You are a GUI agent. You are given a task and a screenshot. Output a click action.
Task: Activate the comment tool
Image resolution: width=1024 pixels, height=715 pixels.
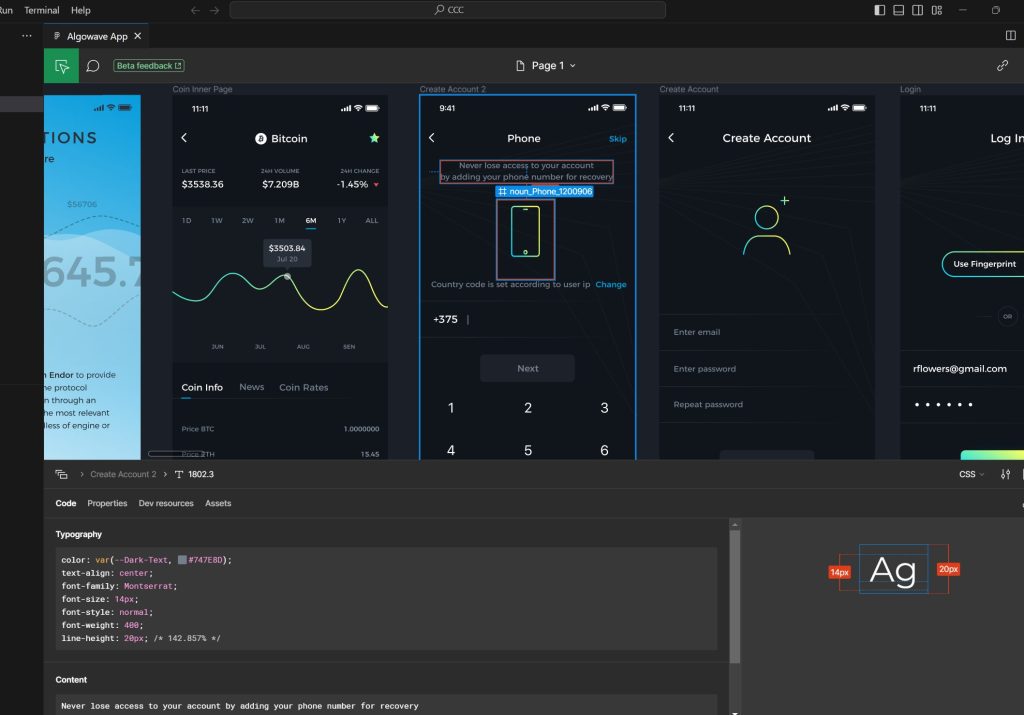[x=93, y=66]
